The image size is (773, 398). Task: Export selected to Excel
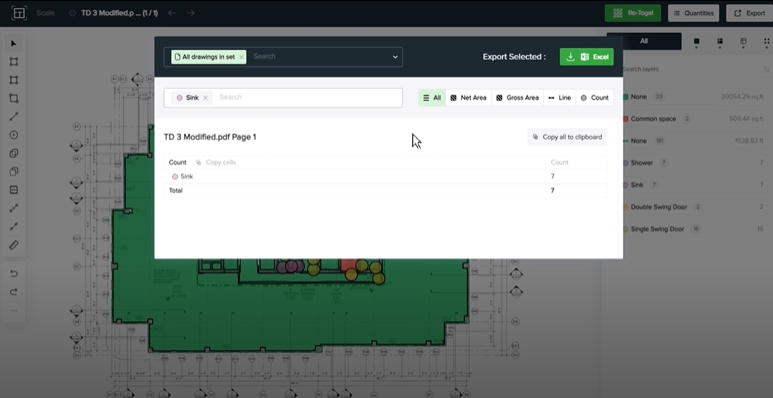tap(587, 57)
